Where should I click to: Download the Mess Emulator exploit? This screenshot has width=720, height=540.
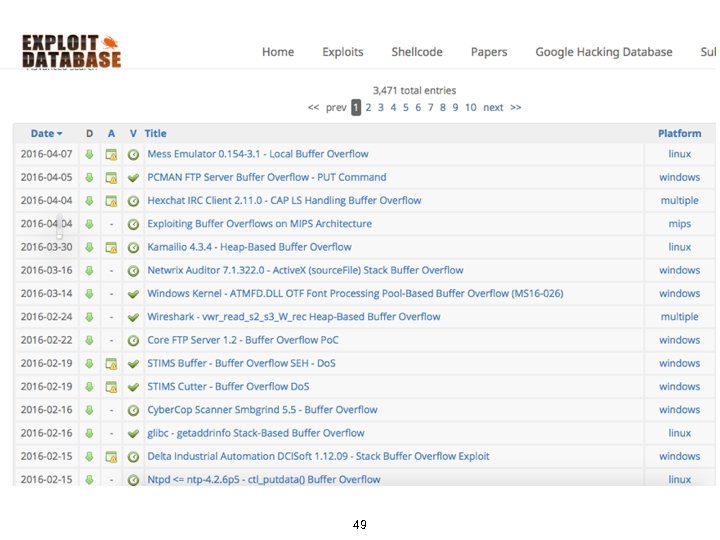[89, 154]
